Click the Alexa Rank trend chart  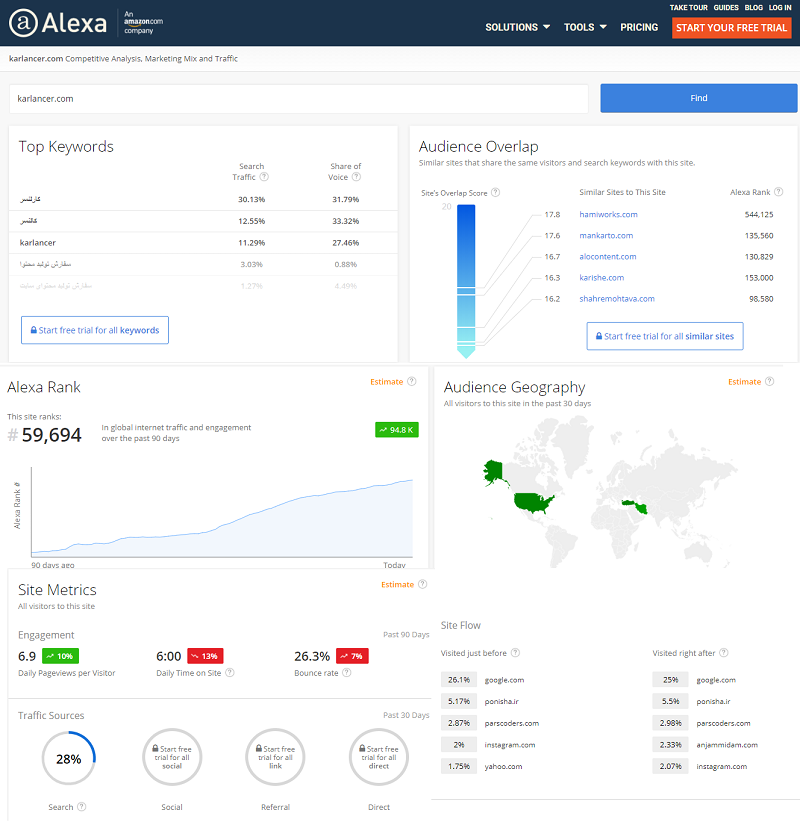[222, 513]
